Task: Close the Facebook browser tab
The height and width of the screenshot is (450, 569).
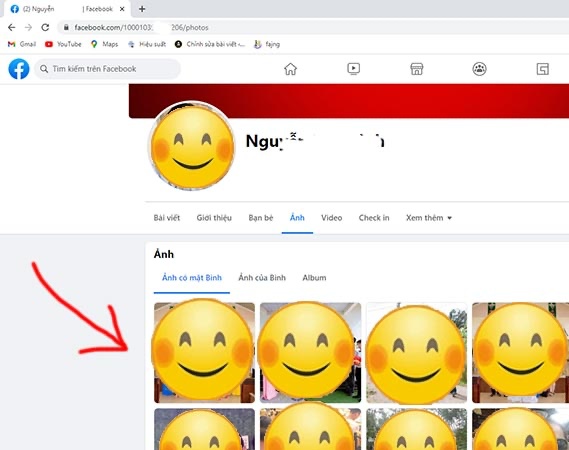Action: pos(122,9)
